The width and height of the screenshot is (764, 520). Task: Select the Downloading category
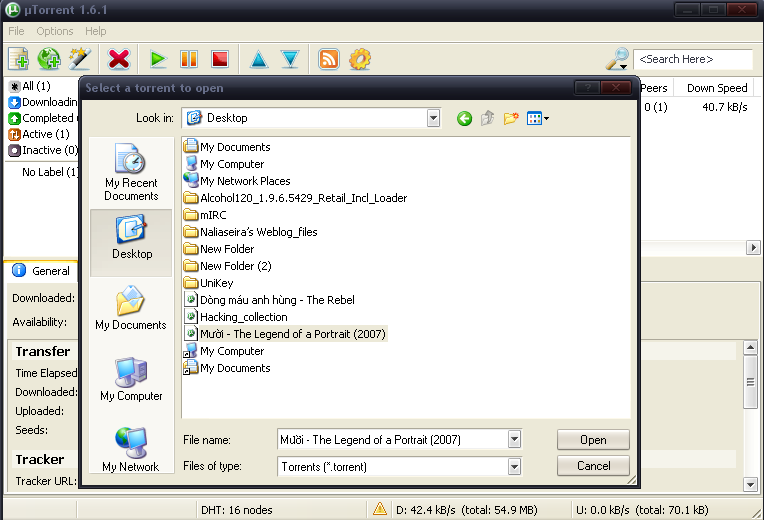tap(43, 102)
